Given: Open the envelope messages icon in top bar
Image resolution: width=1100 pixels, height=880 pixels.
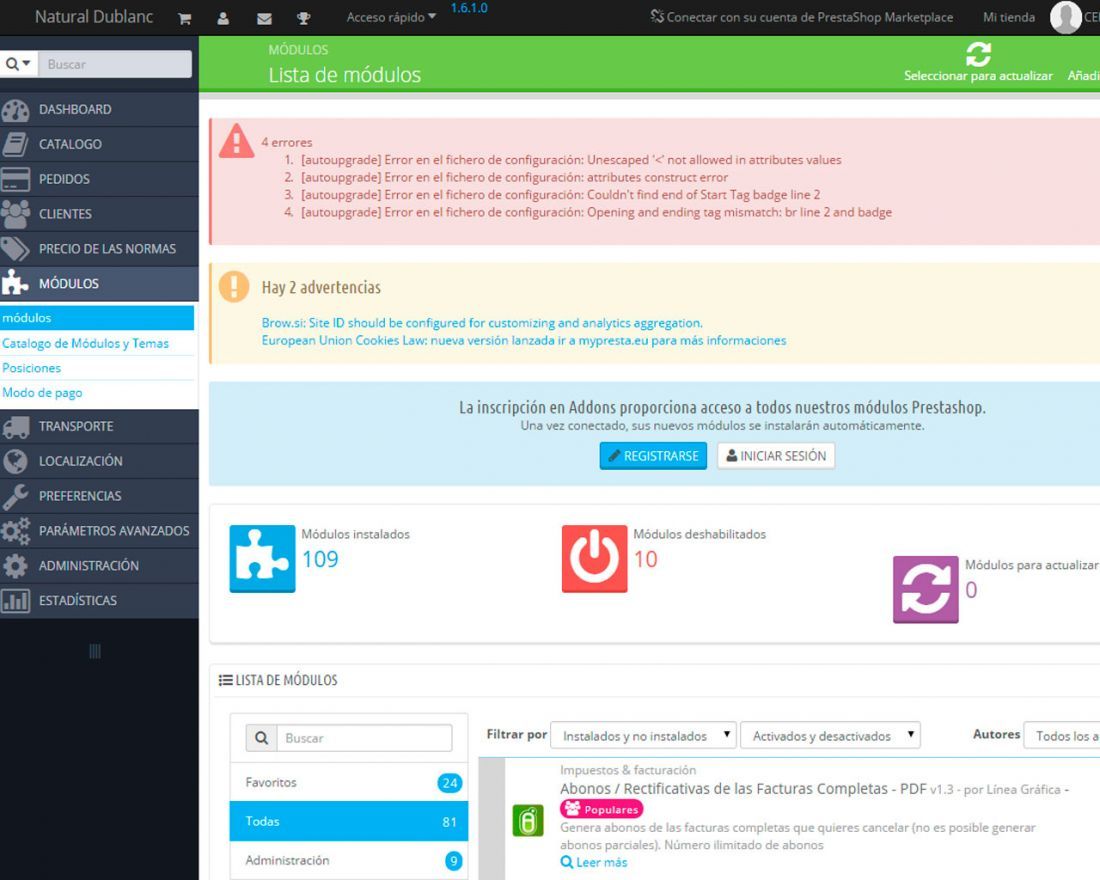Looking at the screenshot, I should tap(264, 19).
